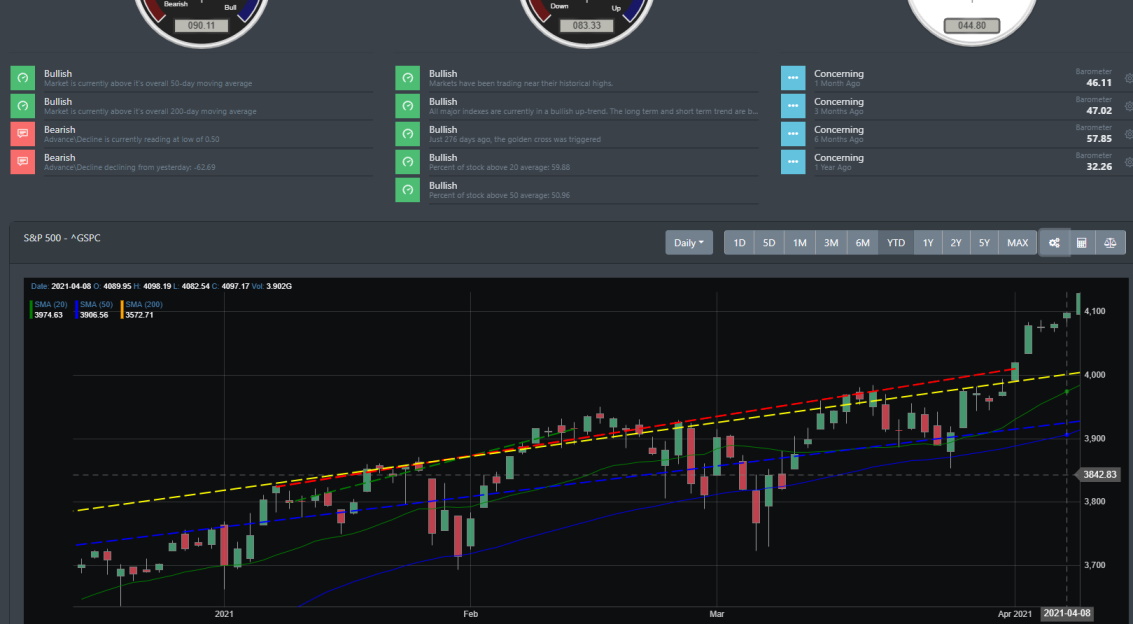Click ellipsis icon for Concerning 3 Months Ago
Image resolution: width=1133 pixels, height=624 pixels.
tap(793, 106)
